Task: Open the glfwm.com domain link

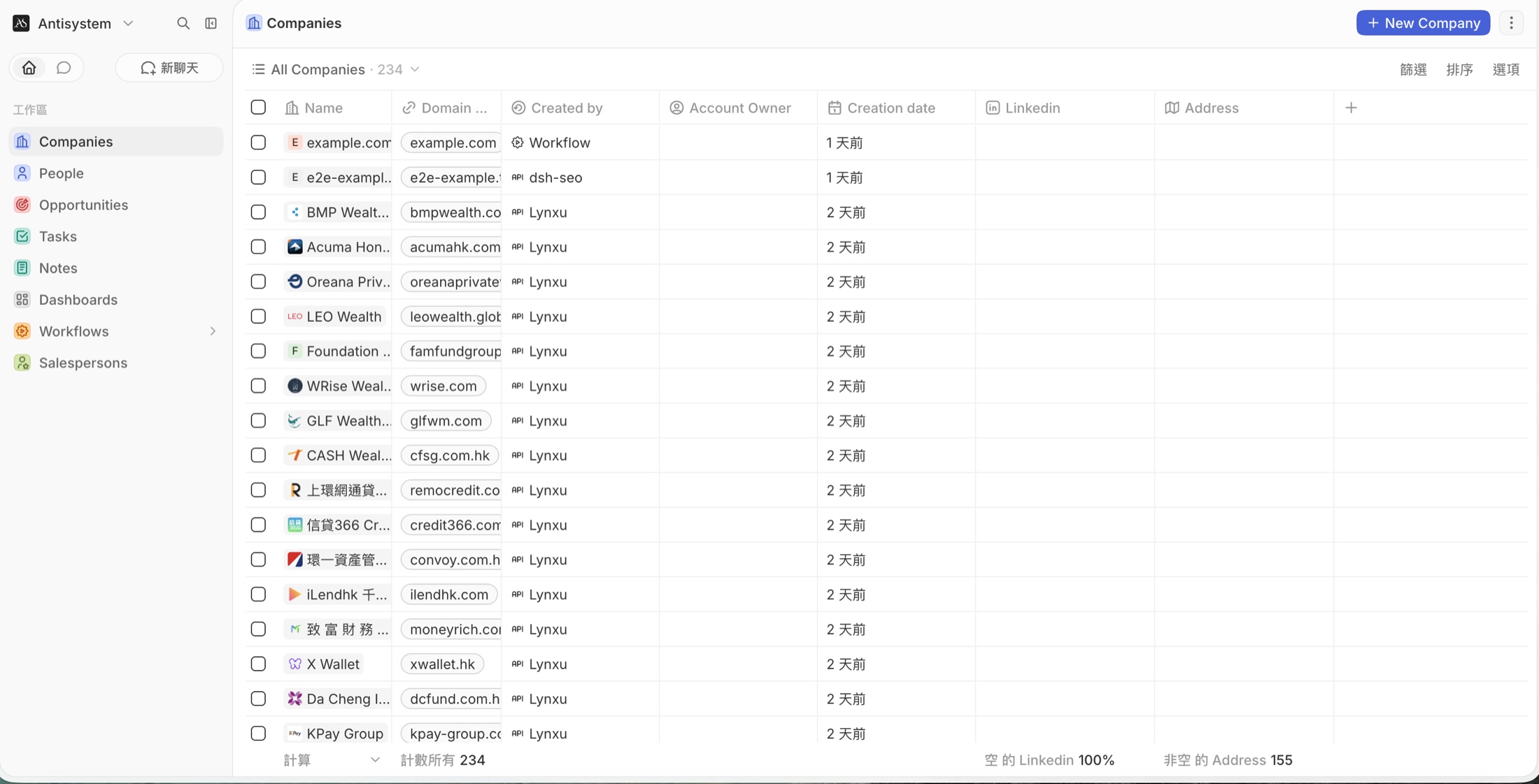Action: (x=446, y=421)
